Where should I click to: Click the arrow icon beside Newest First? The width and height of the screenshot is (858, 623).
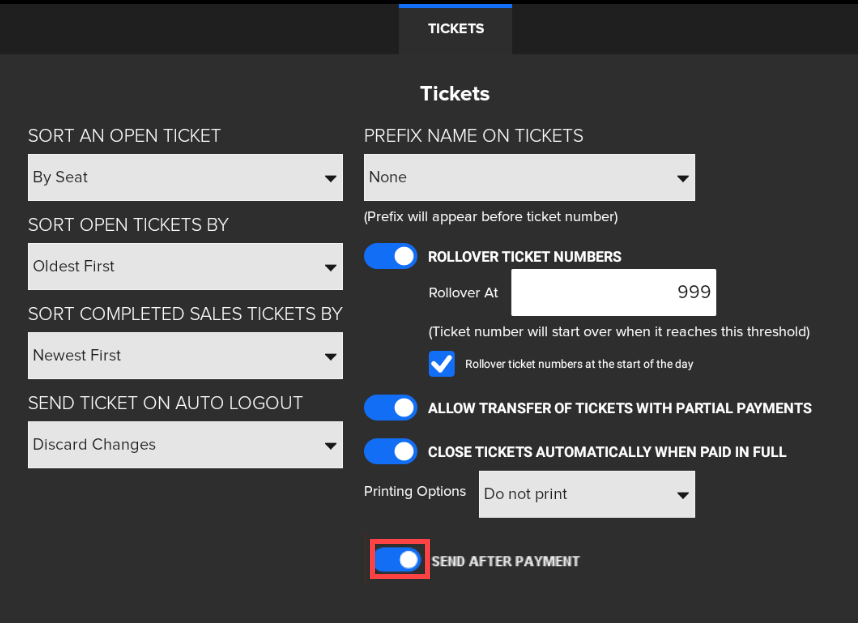[x=330, y=357]
